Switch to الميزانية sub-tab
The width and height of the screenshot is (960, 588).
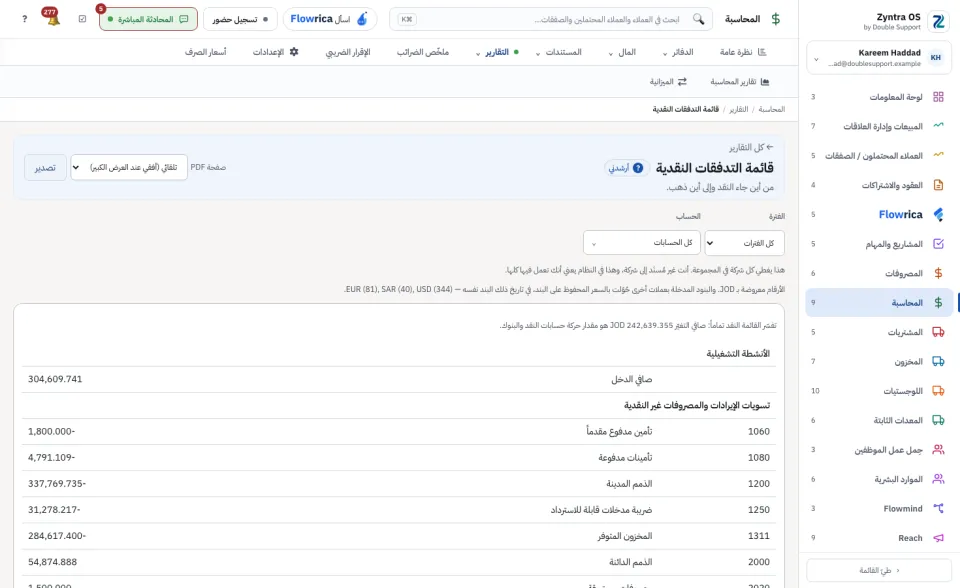point(668,81)
